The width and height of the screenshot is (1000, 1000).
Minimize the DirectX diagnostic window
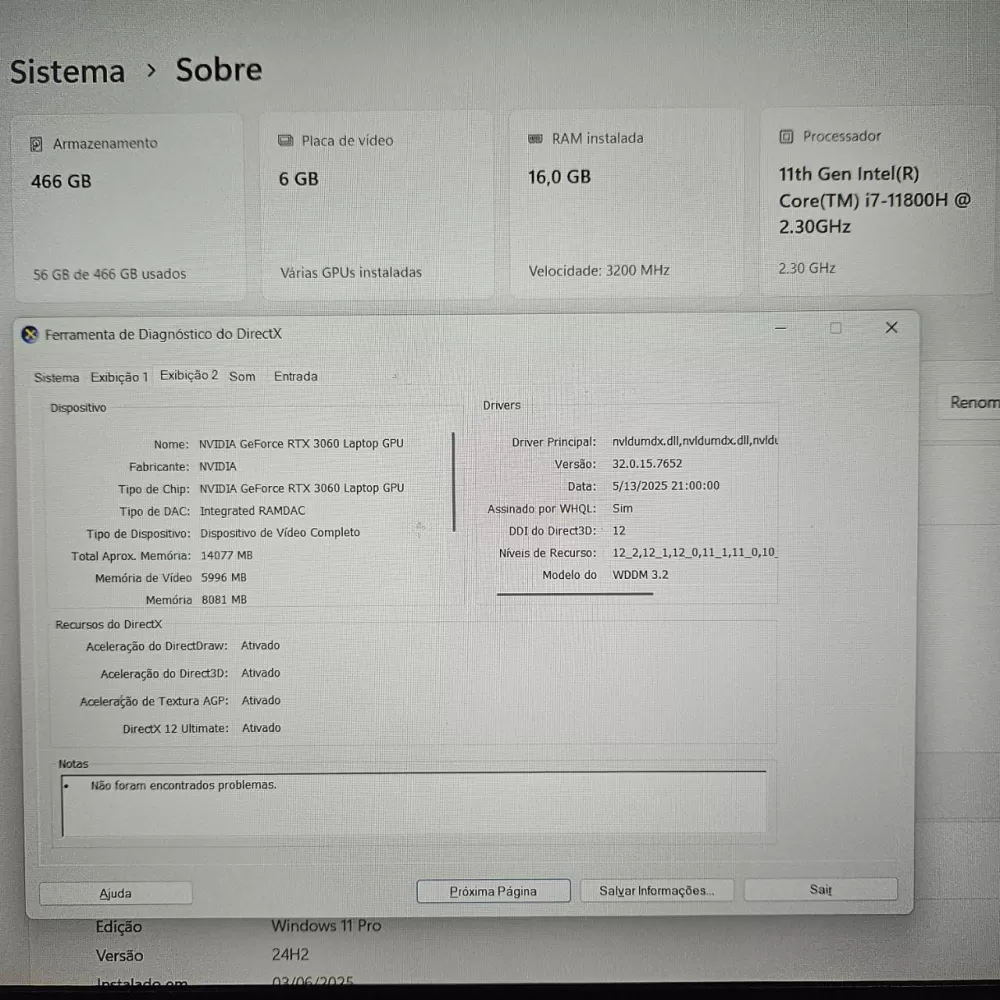coord(781,328)
